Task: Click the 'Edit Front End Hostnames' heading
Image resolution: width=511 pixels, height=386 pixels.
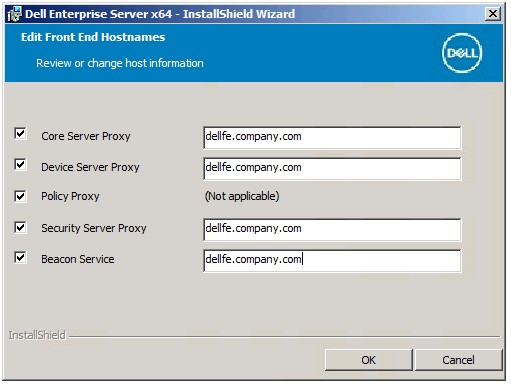Action: (93, 37)
